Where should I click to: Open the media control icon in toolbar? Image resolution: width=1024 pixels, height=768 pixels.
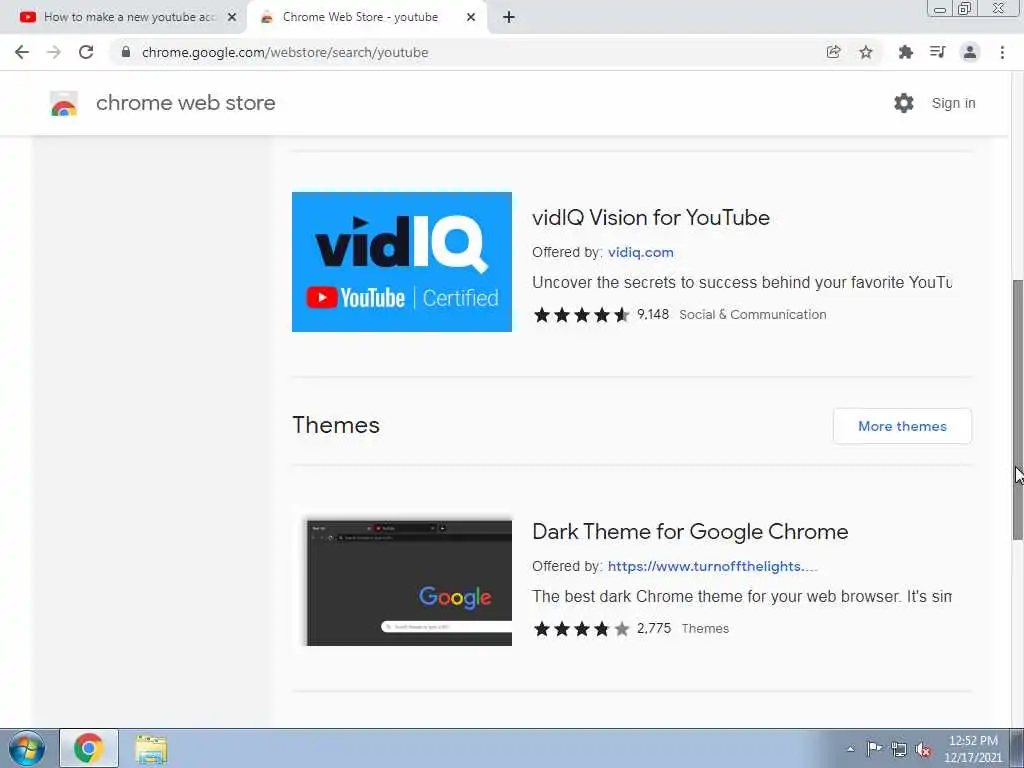(938, 52)
